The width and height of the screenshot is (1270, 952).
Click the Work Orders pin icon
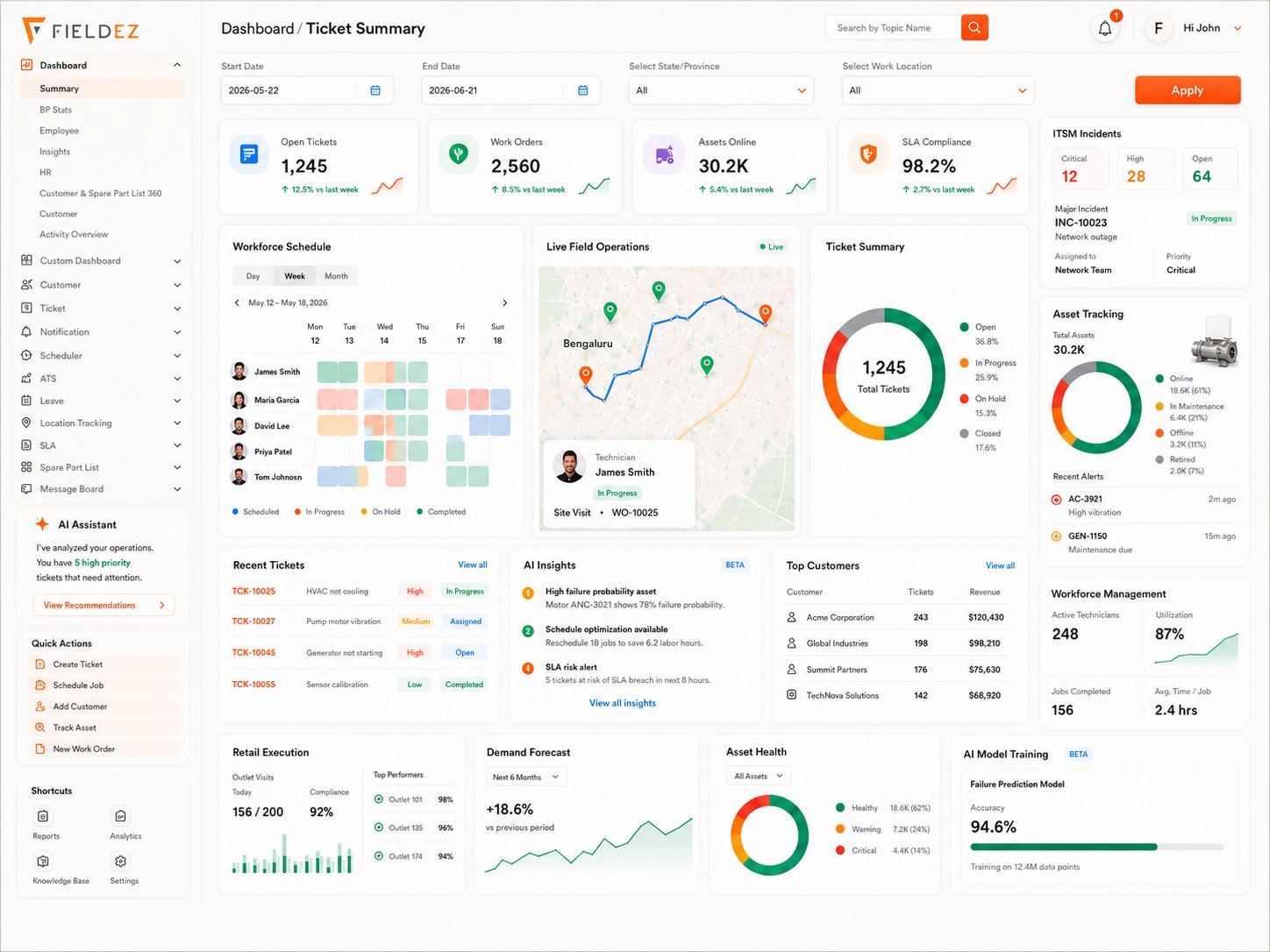tap(458, 154)
